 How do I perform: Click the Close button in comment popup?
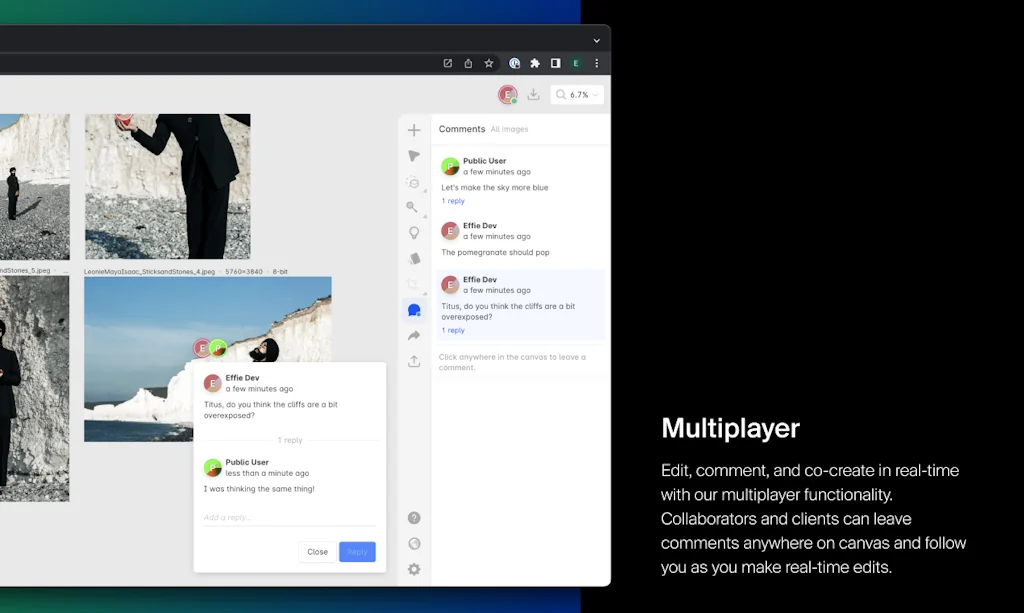317,552
